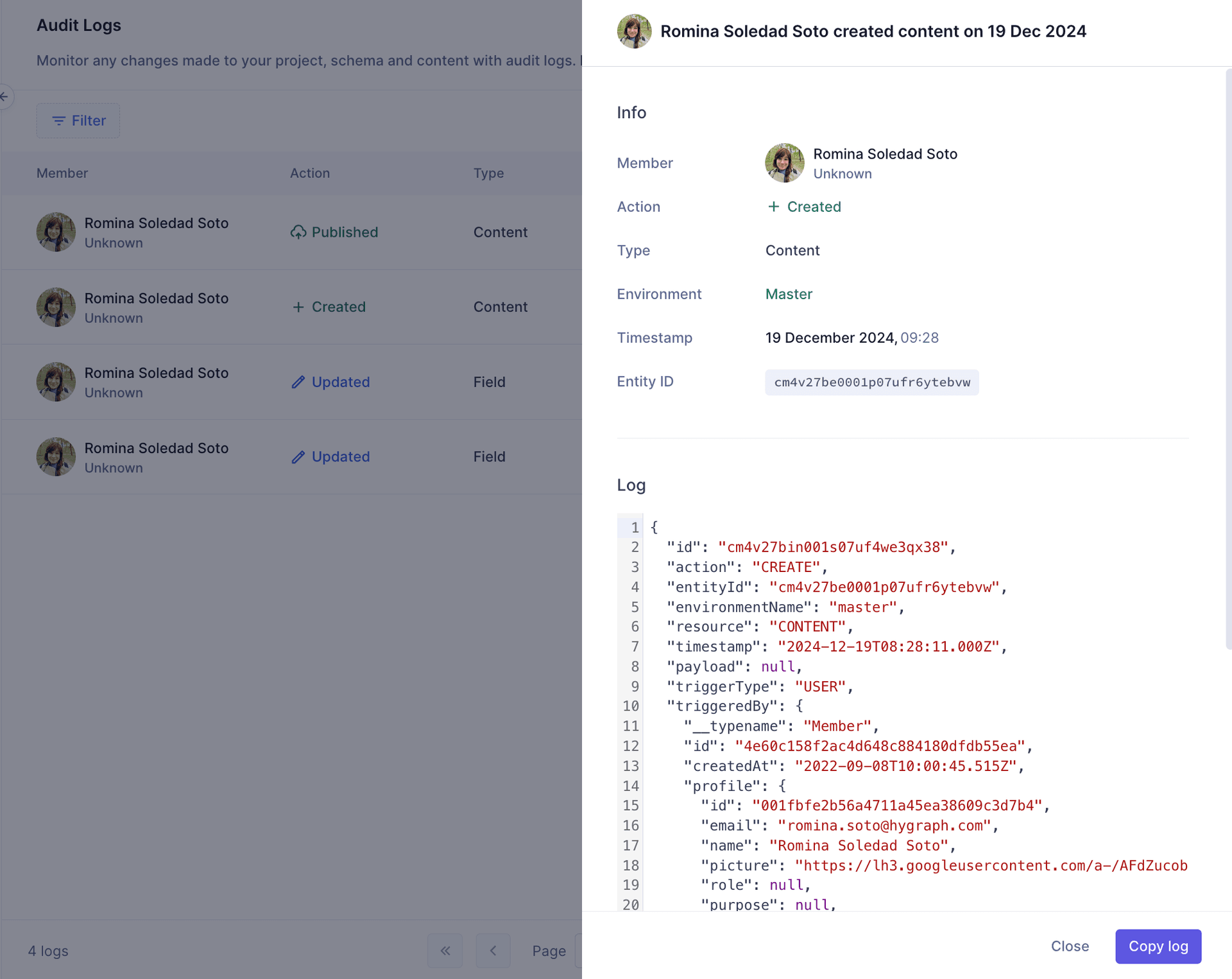This screenshot has height=979, width=1232.
Task: Select the Action column header
Action: point(310,172)
